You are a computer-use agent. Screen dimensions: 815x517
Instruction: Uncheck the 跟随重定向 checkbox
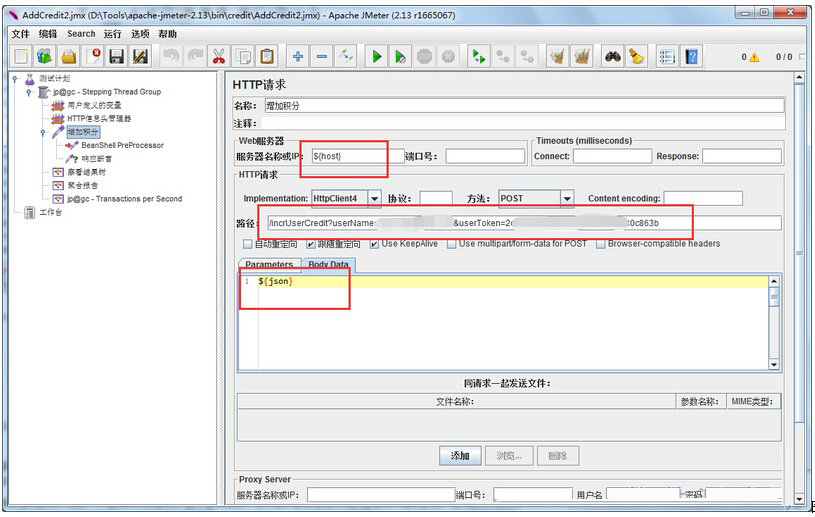[x=311, y=244]
